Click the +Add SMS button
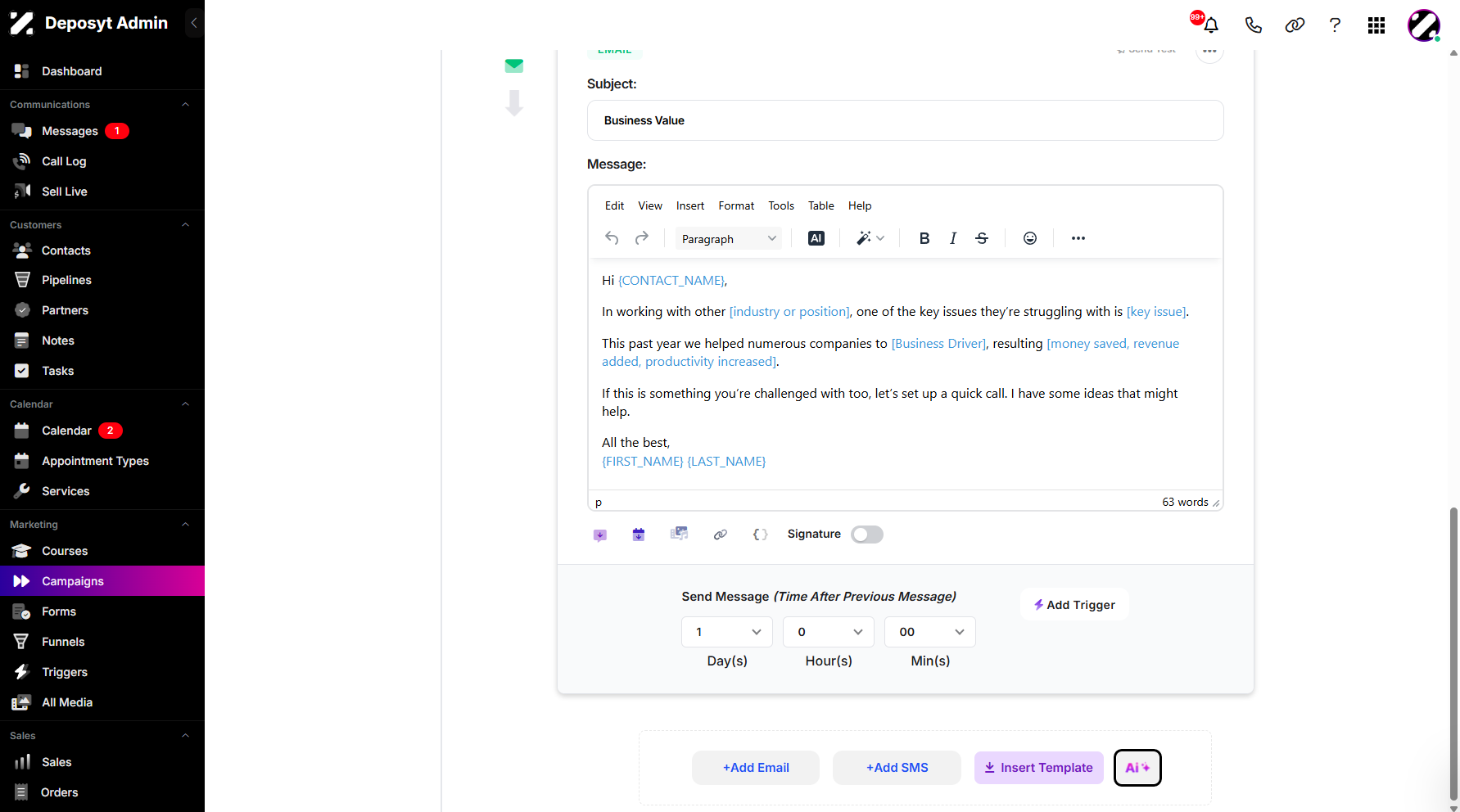The height and width of the screenshot is (812, 1460). point(897,768)
